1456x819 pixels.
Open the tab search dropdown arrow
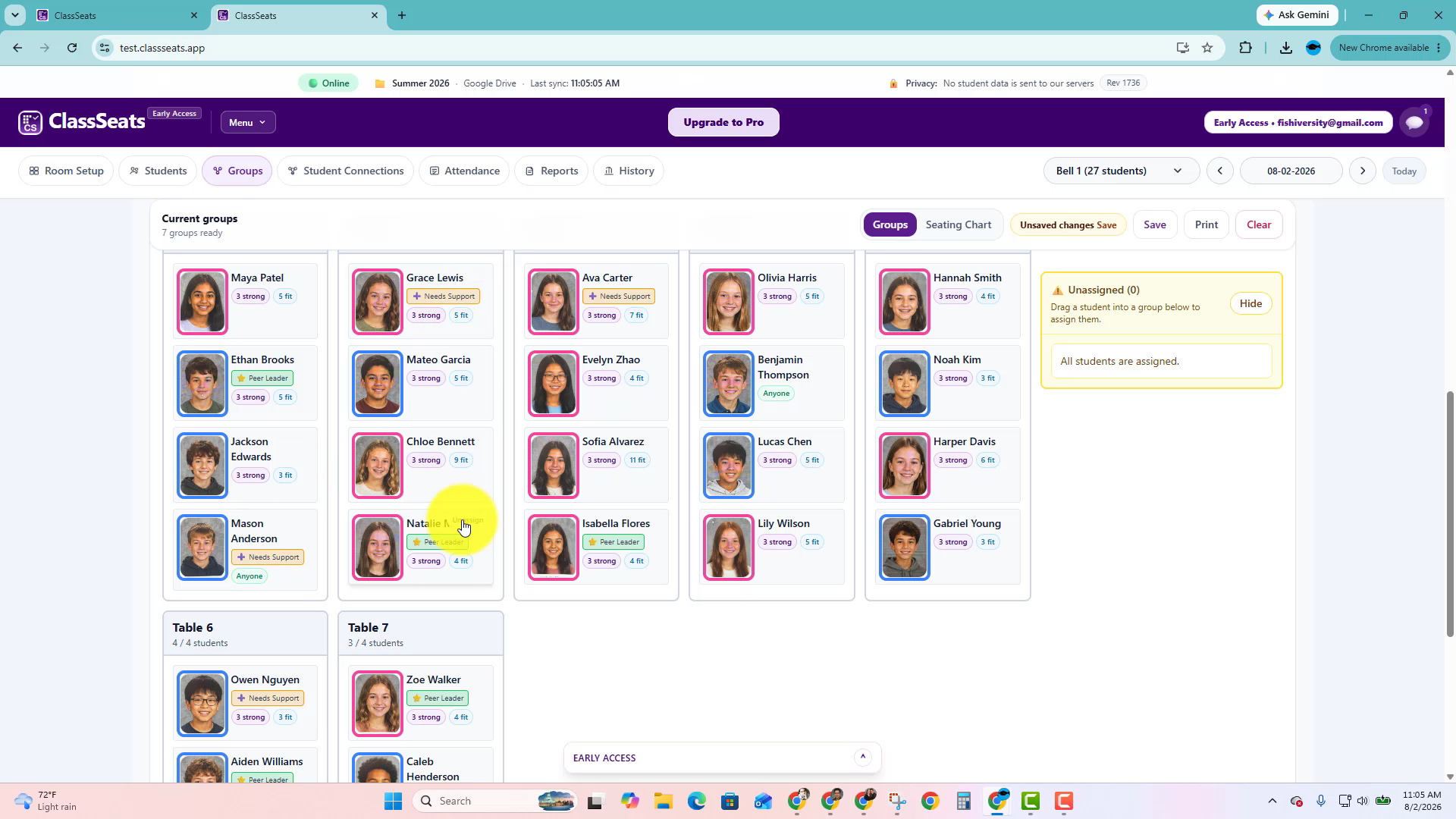(x=14, y=15)
